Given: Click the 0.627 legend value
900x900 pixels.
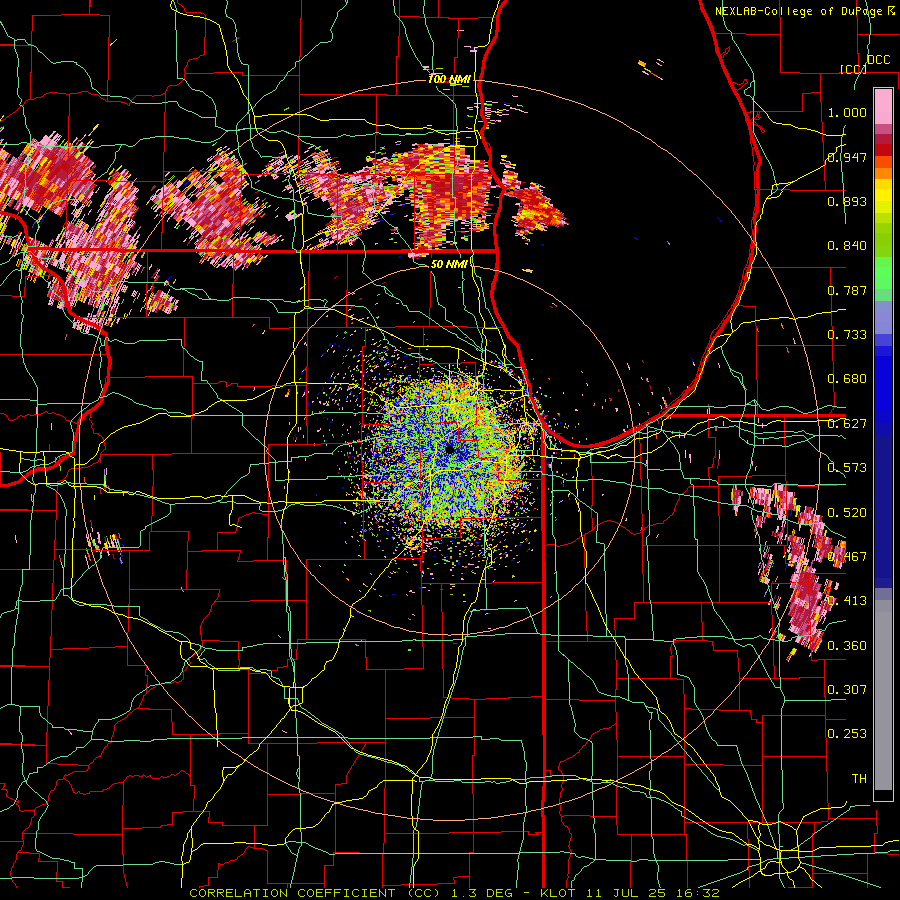Looking at the screenshot, I should click(x=847, y=424).
